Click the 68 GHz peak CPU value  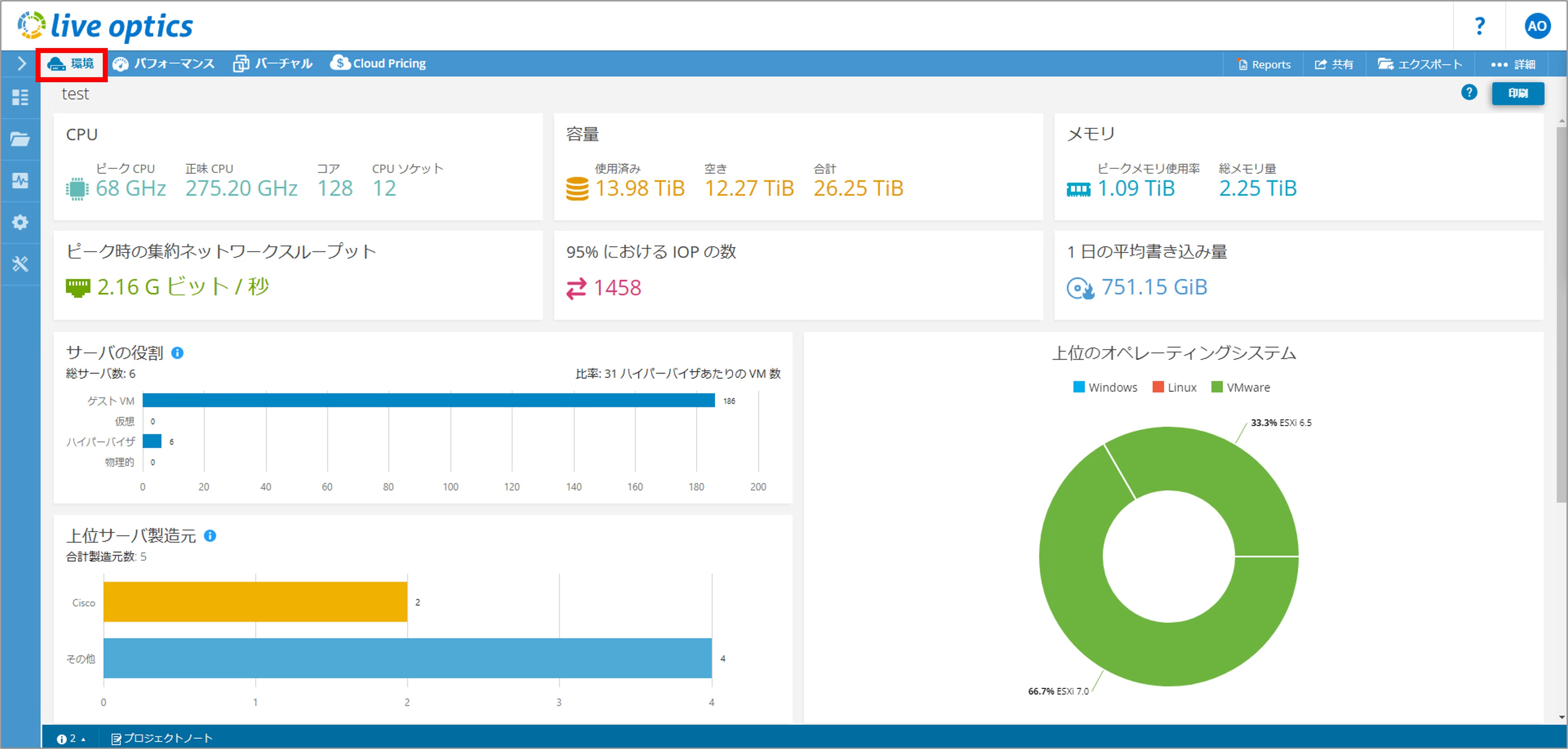pos(131,189)
